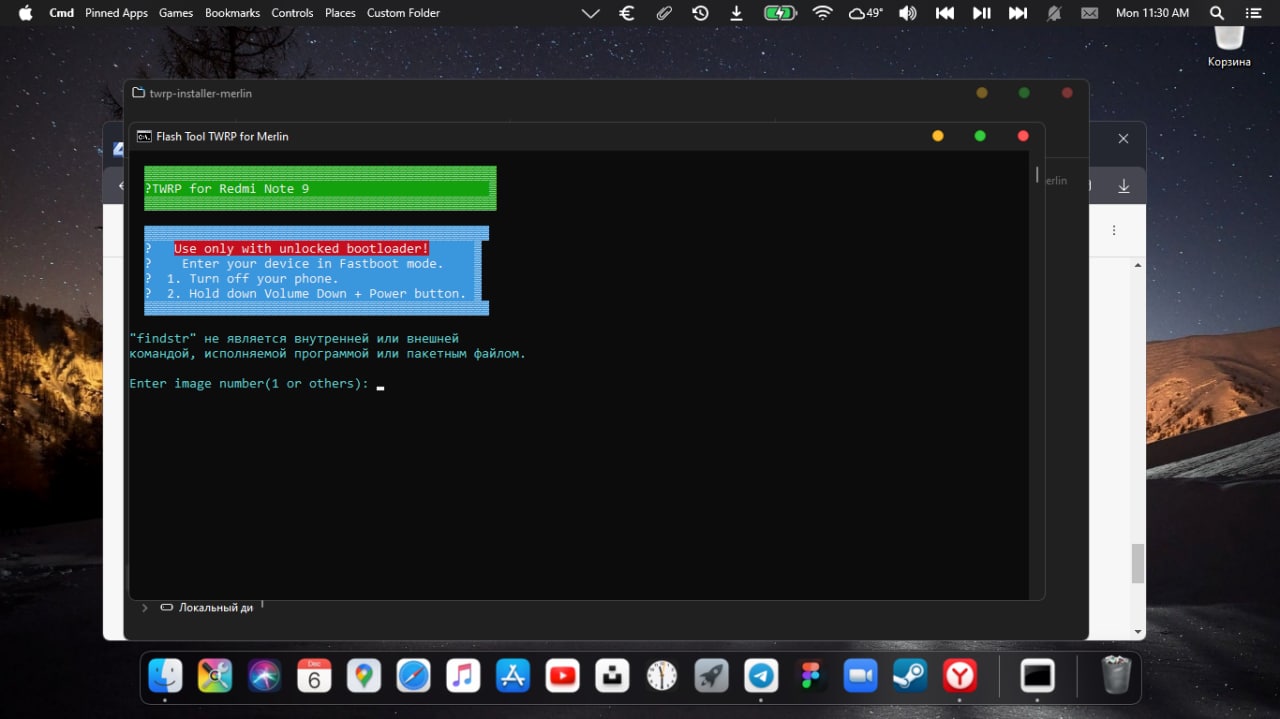Viewport: 1280px width, 719px height.
Task: Open the Bookmarks menu
Action: 232,13
